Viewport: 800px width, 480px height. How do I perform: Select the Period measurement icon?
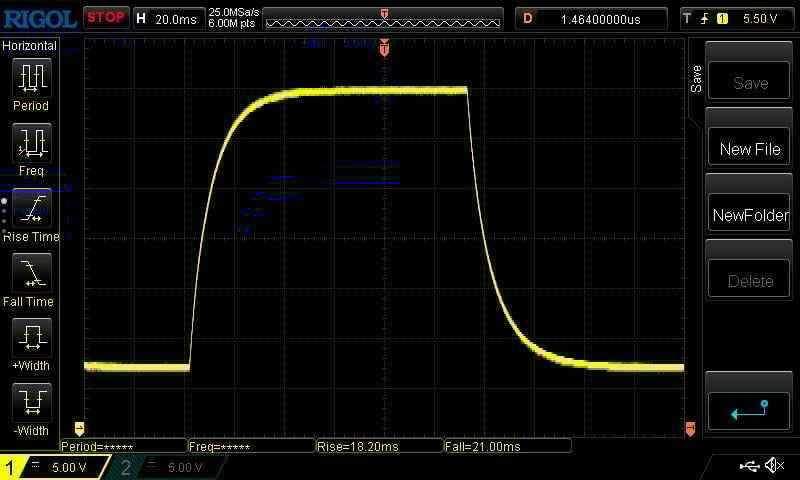[32, 78]
